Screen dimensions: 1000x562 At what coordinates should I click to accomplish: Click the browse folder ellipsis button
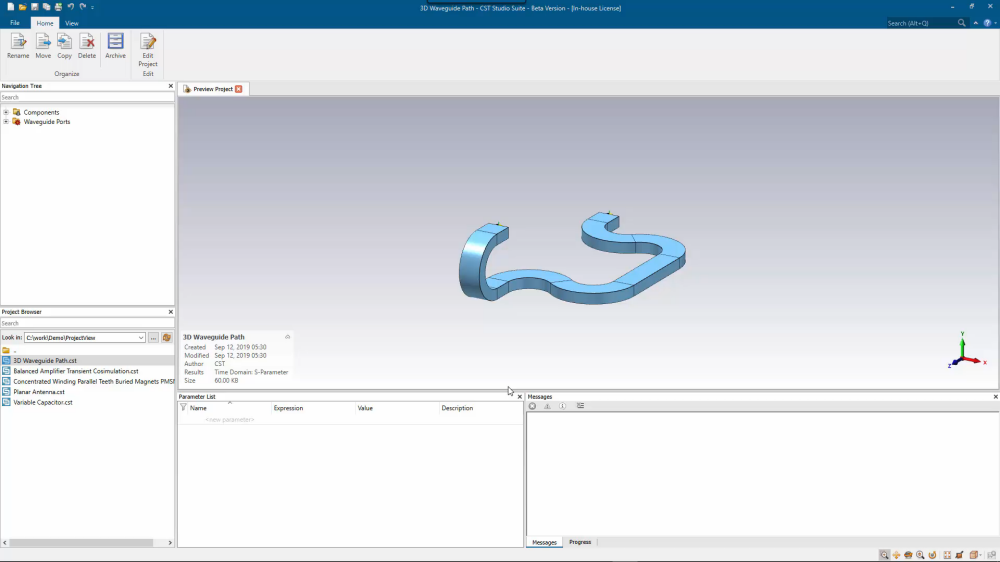point(154,337)
